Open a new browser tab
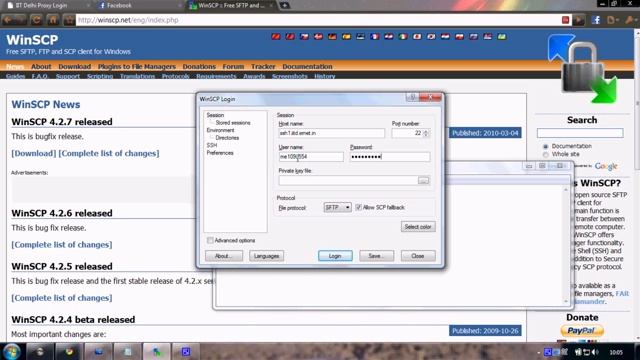The width and height of the screenshot is (640, 360). 284,5
